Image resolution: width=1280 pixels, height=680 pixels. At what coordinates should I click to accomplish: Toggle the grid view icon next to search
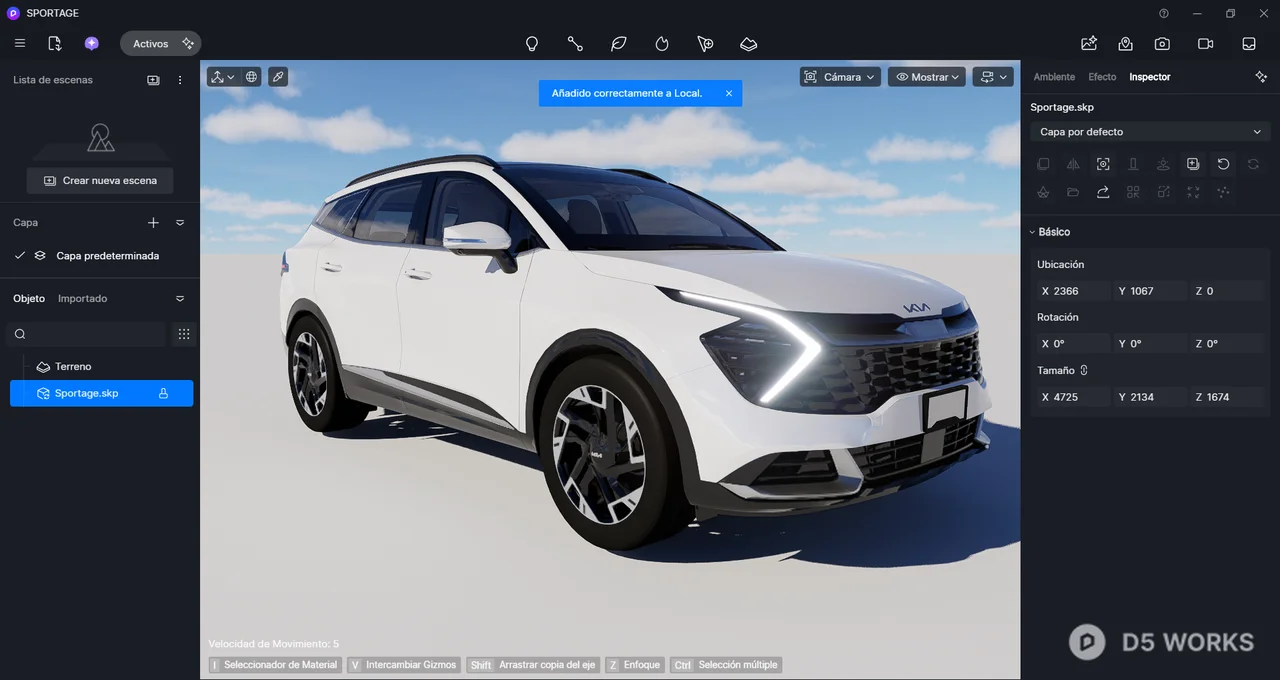click(x=184, y=334)
